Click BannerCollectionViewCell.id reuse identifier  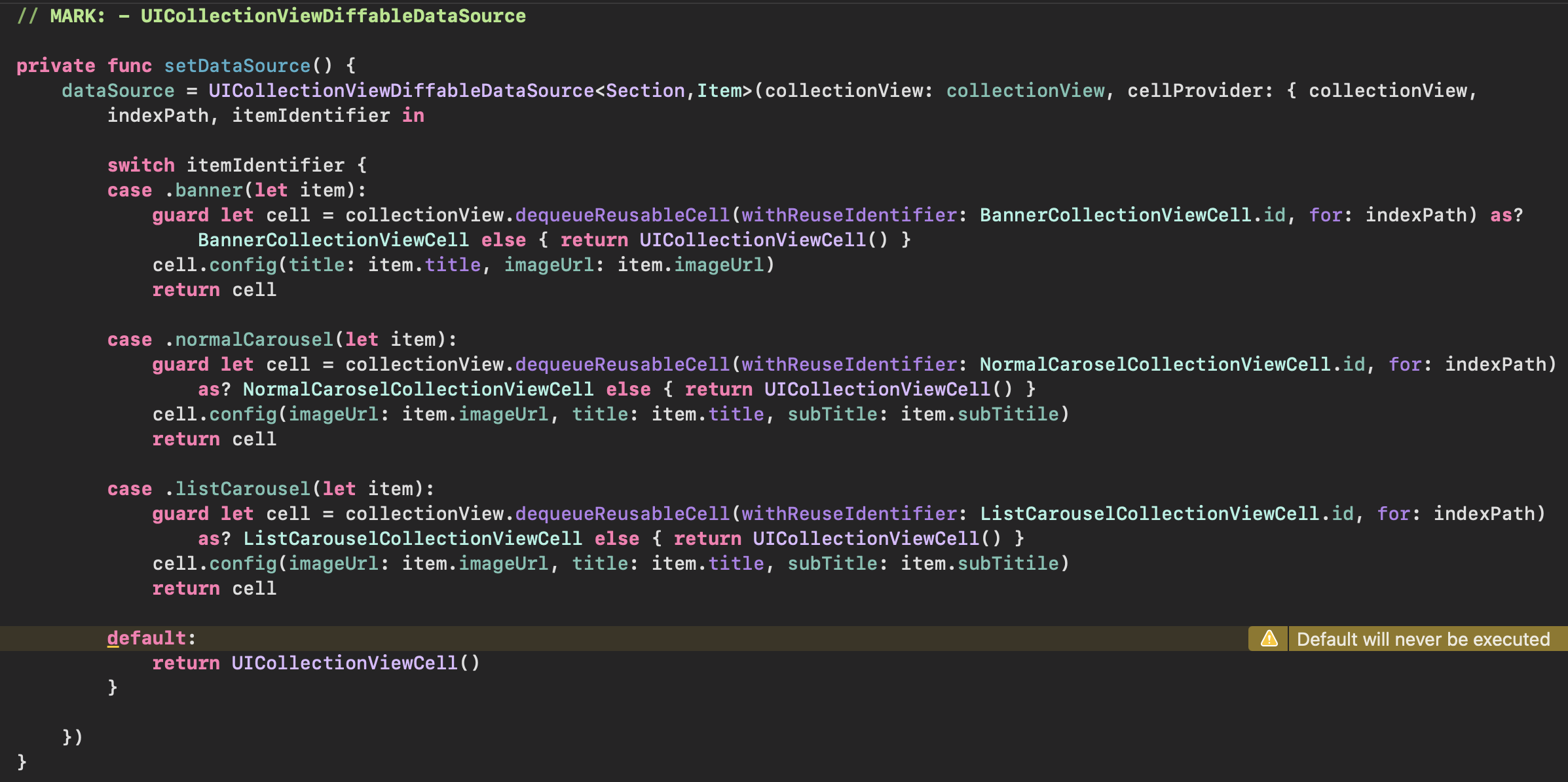[1132, 215]
